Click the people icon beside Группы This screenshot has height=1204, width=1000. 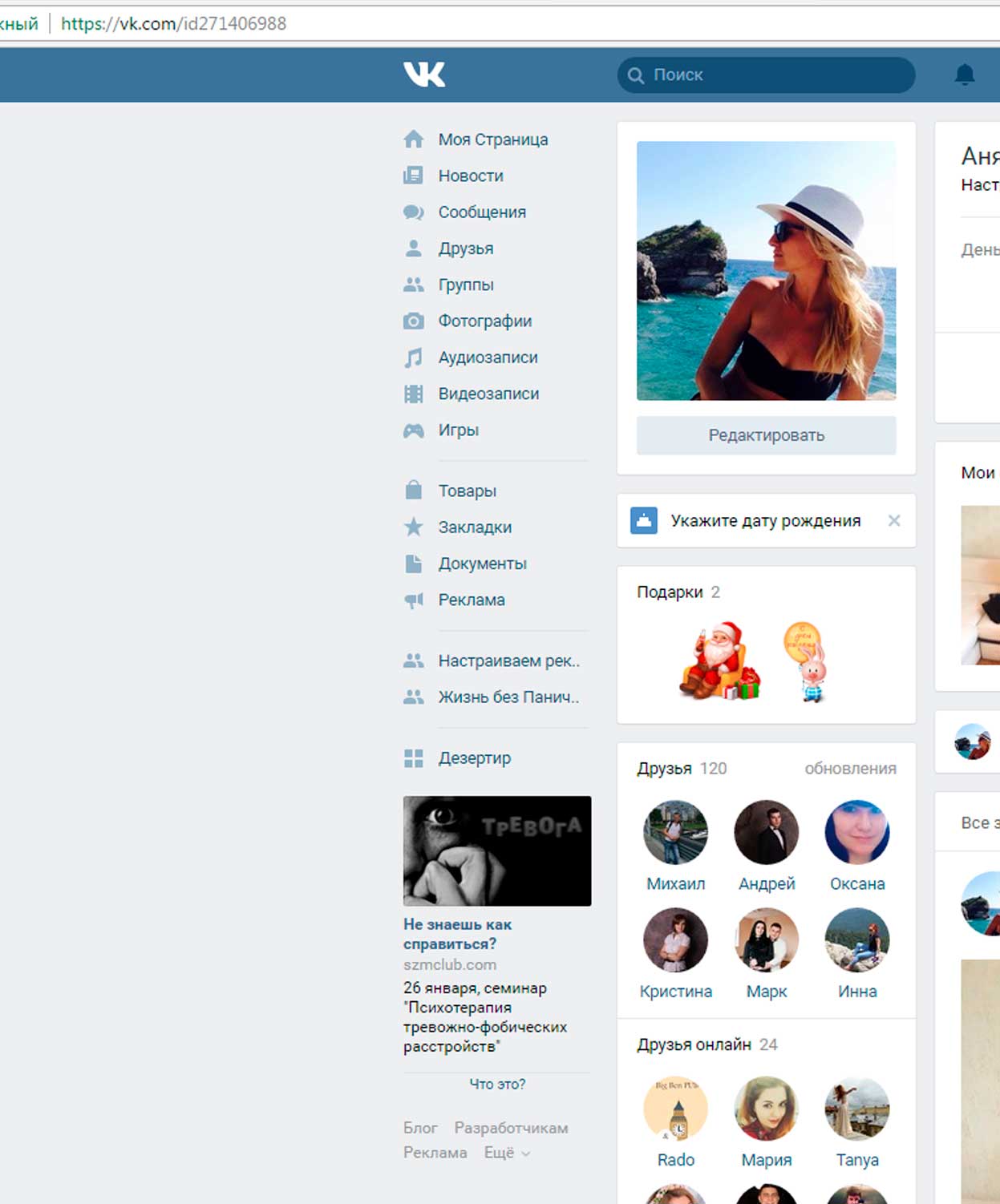point(414,285)
